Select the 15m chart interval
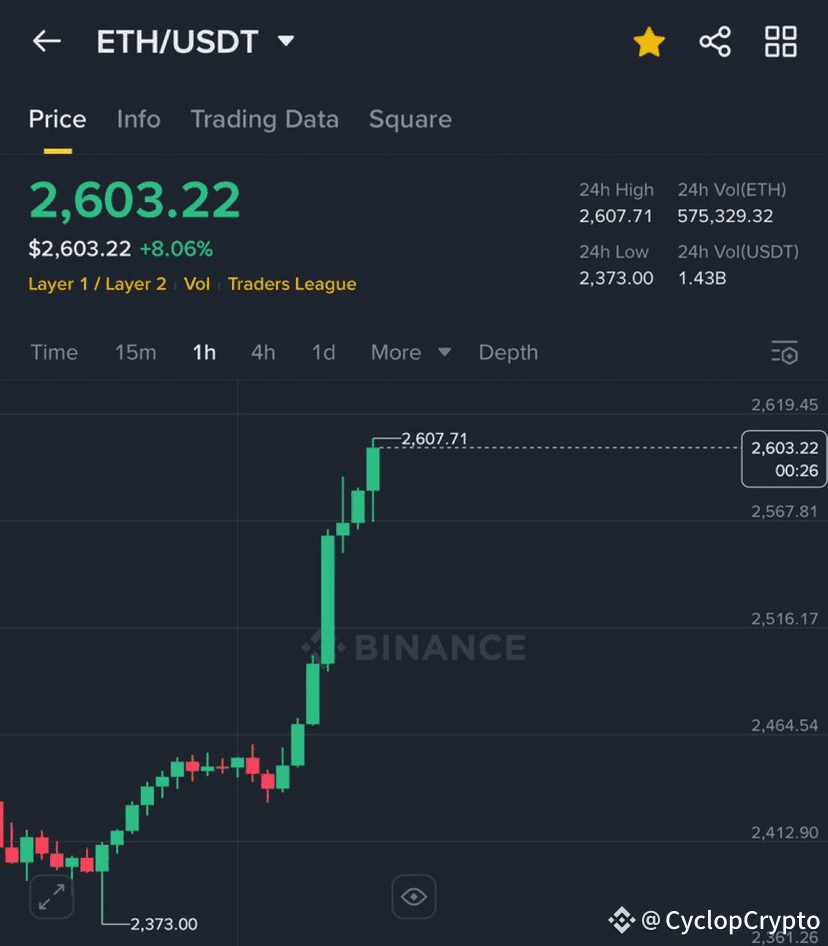 point(136,352)
